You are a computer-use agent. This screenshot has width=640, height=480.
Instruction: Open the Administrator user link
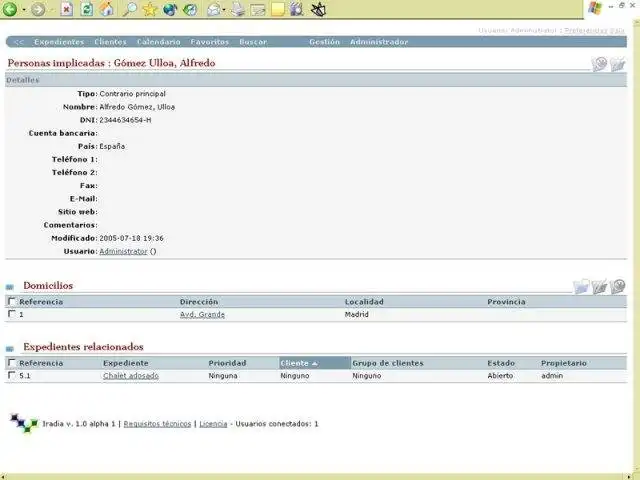(123, 251)
